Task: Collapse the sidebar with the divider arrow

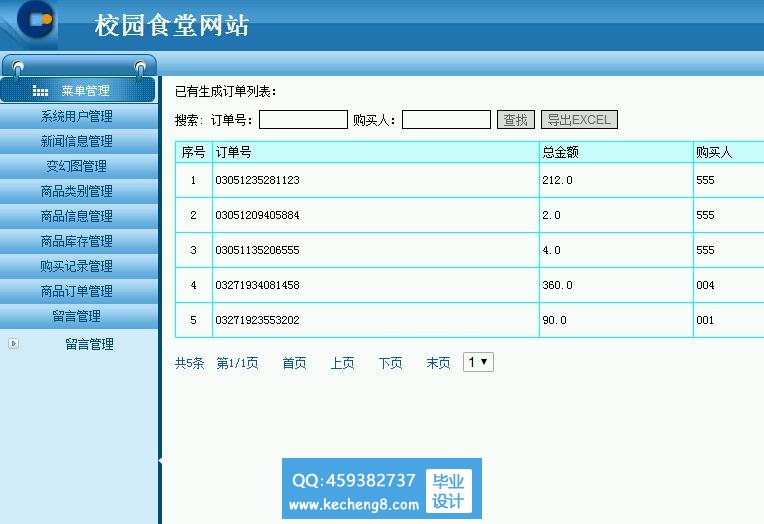Action: pyautogui.click(x=160, y=460)
